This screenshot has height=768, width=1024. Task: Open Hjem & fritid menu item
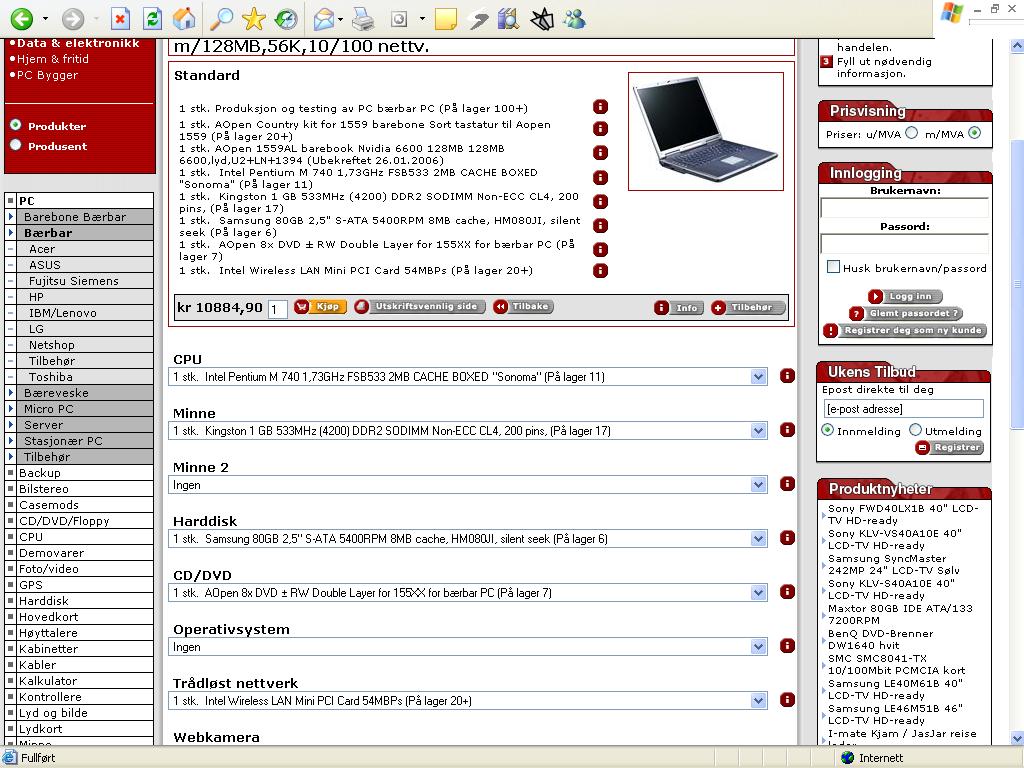click(x=52, y=59)
